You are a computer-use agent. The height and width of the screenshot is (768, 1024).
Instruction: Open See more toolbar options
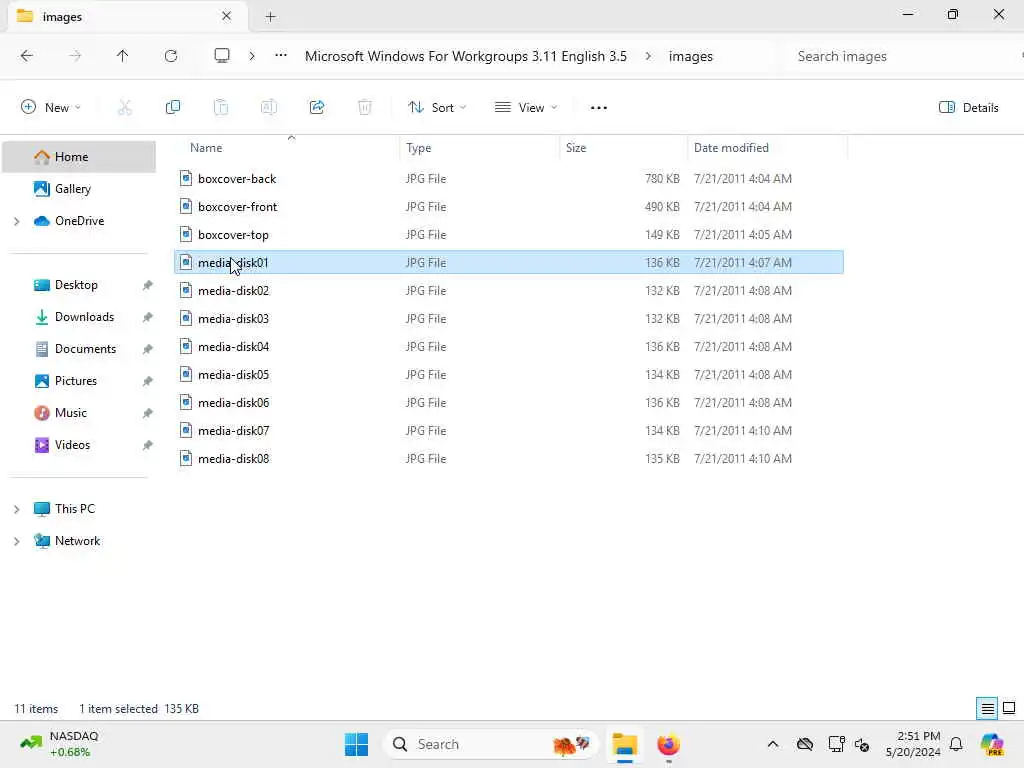[x=599, y=108]
